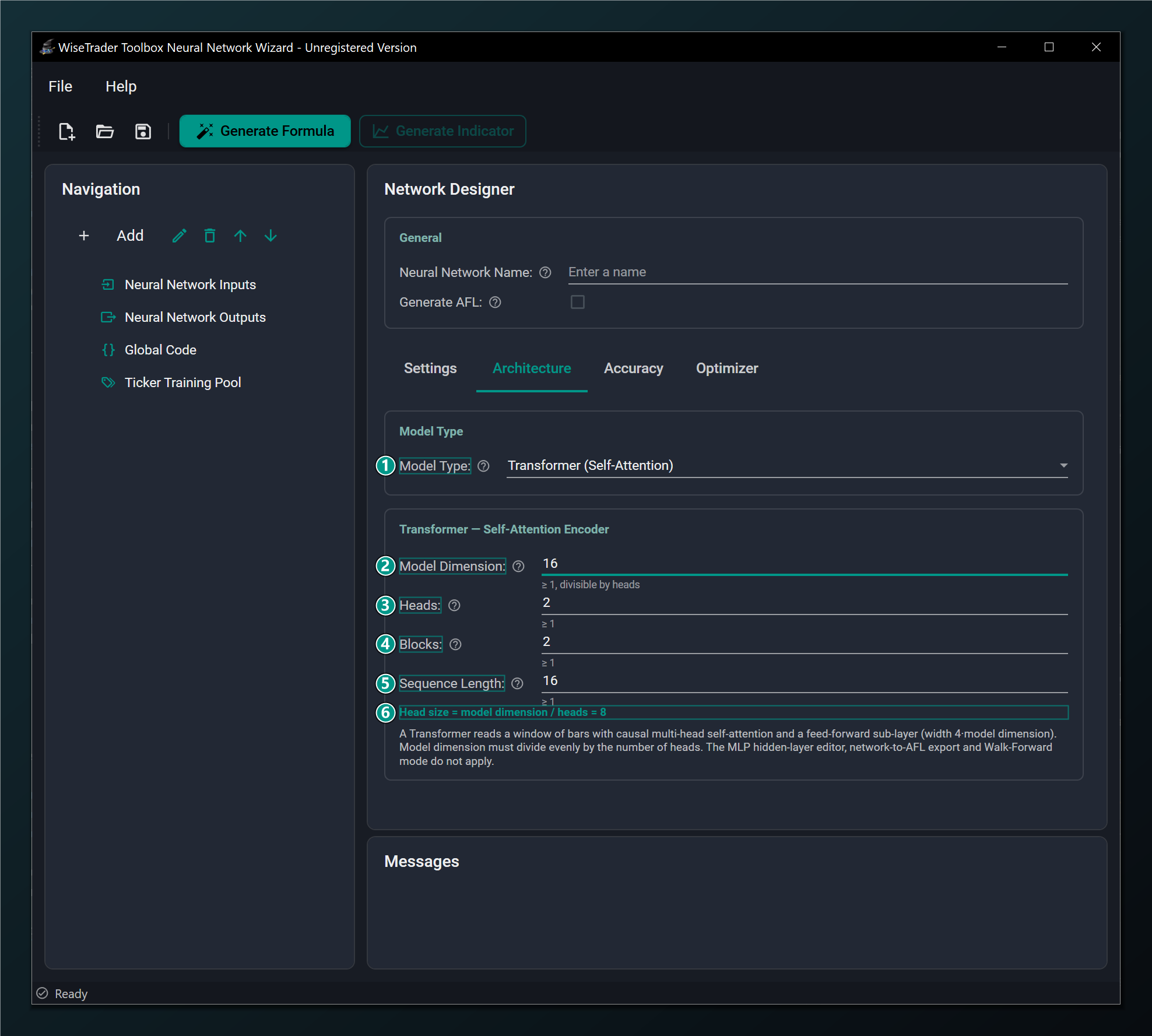The image size is (1152, 1036).
Task: Click the Ready status check icon
Action: point(42,993)
